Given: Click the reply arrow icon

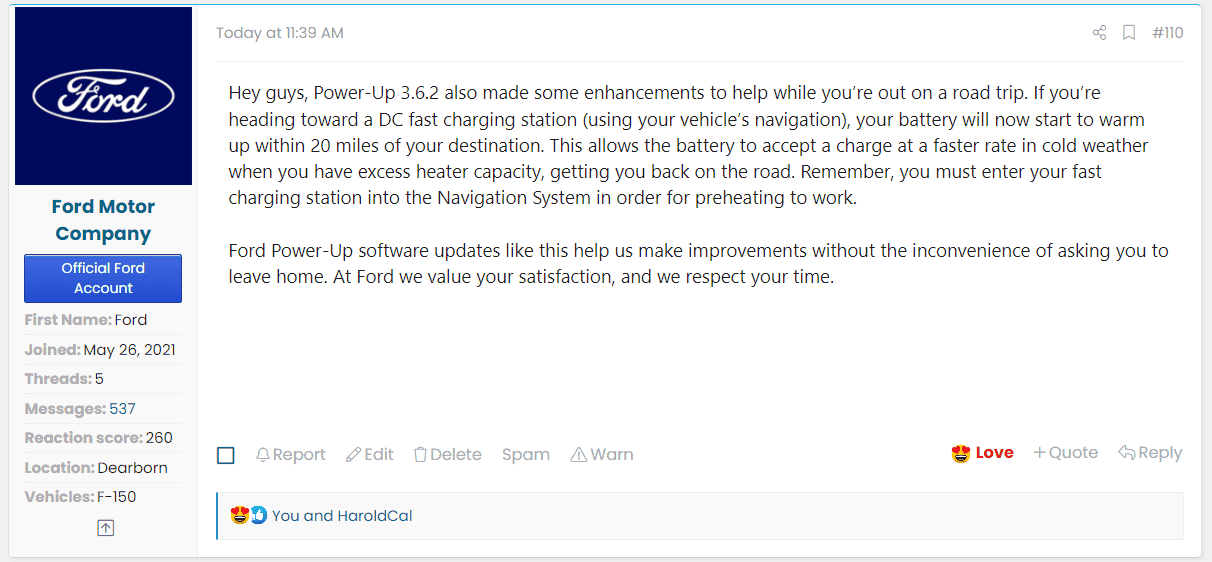Looking at the screenshot, I should click(1126, 453).
